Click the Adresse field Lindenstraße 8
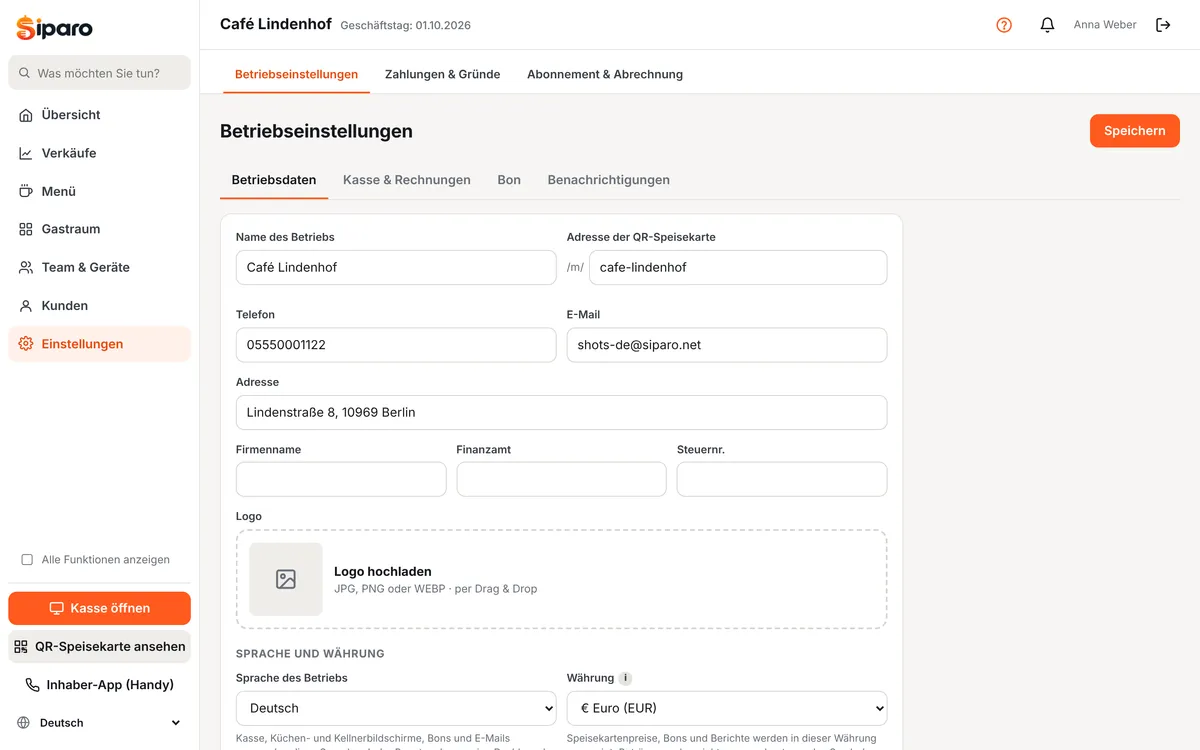This screenshot has height=750, width=1200. 561,412
